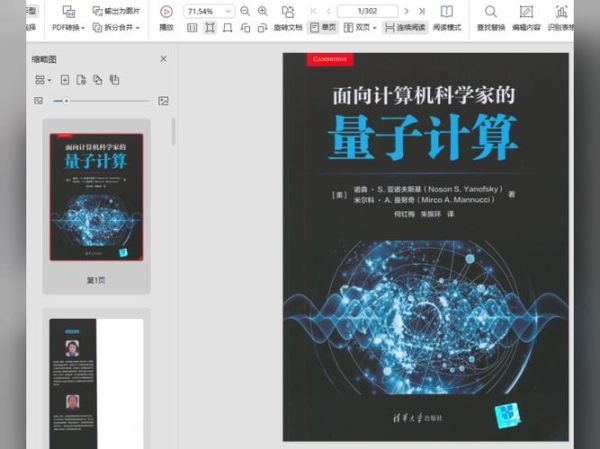The height and width of the screenshot is (449, 600).
Task: Click the zoom in magnifier icon
Action: [263, 11]
